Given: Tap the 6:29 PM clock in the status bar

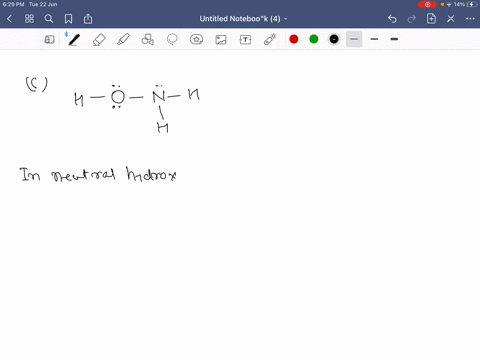Looking at the screenshot, I should [14, 4].
